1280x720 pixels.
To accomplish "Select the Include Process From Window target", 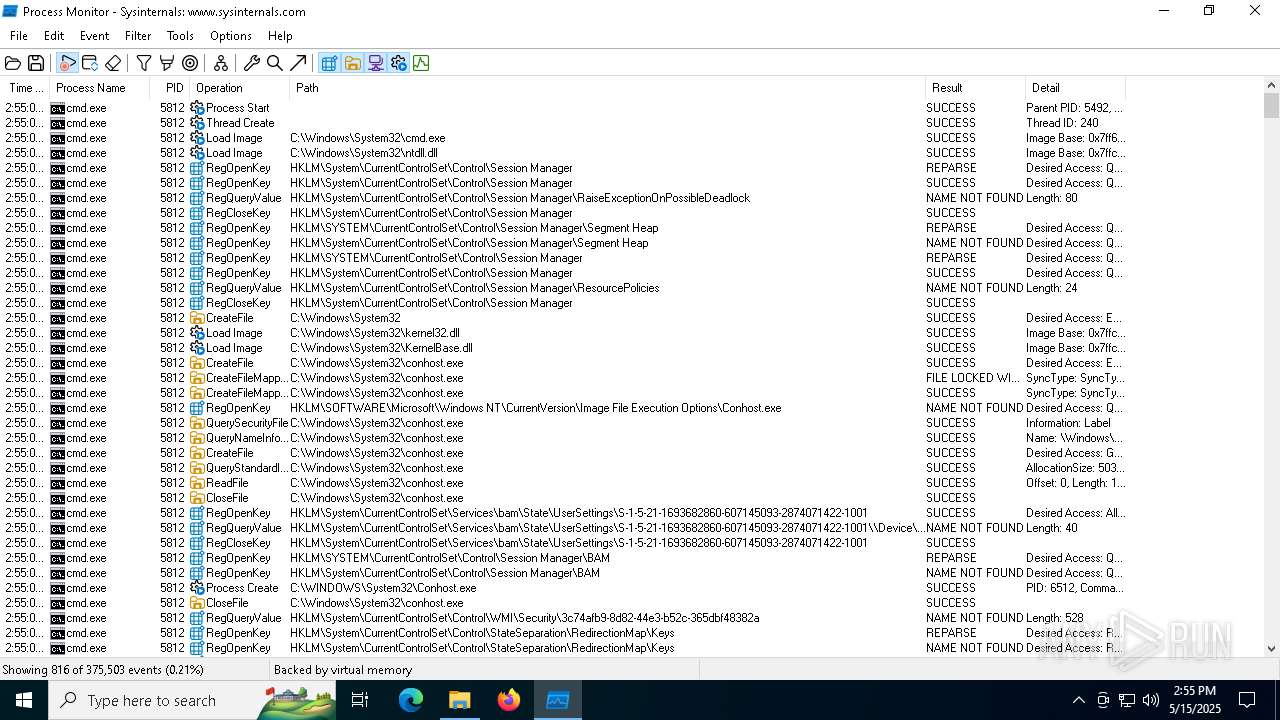I will (190, 63).
